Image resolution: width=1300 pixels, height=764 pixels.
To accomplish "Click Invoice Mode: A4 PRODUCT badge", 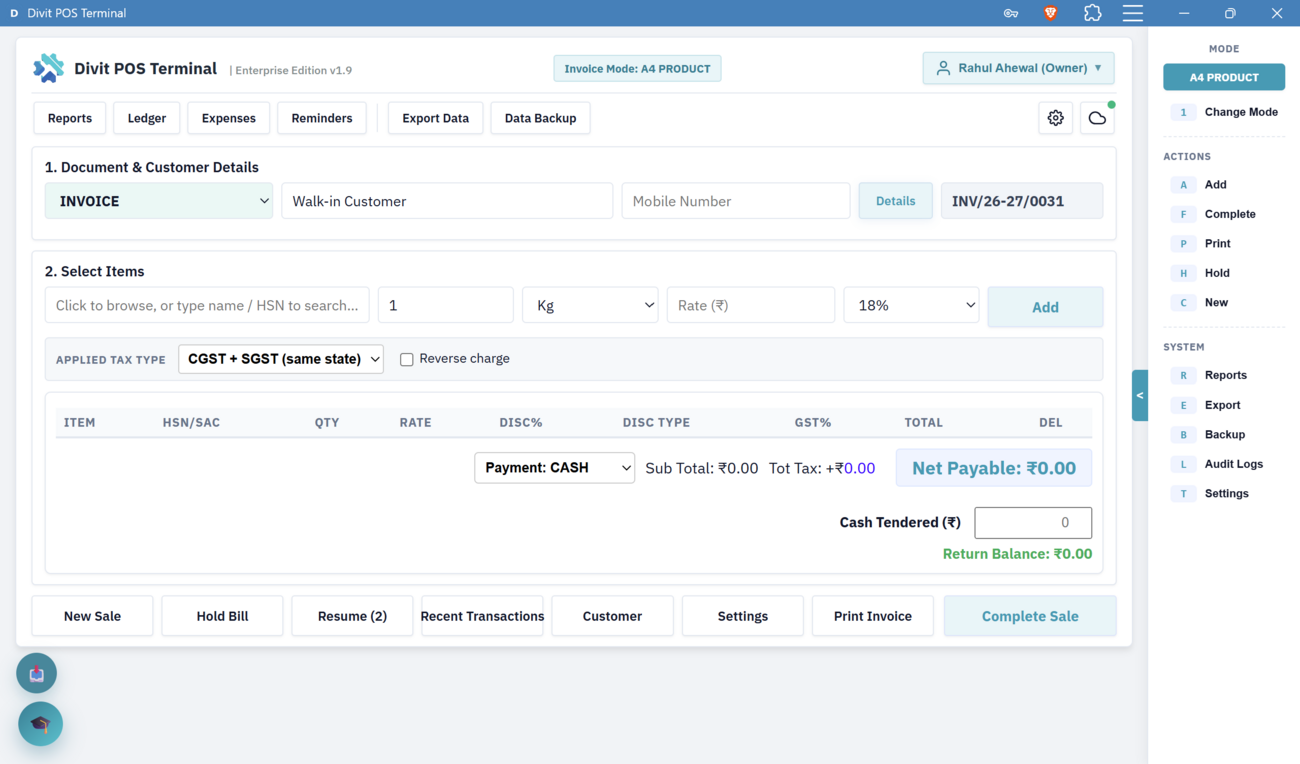I will [637, 69].
